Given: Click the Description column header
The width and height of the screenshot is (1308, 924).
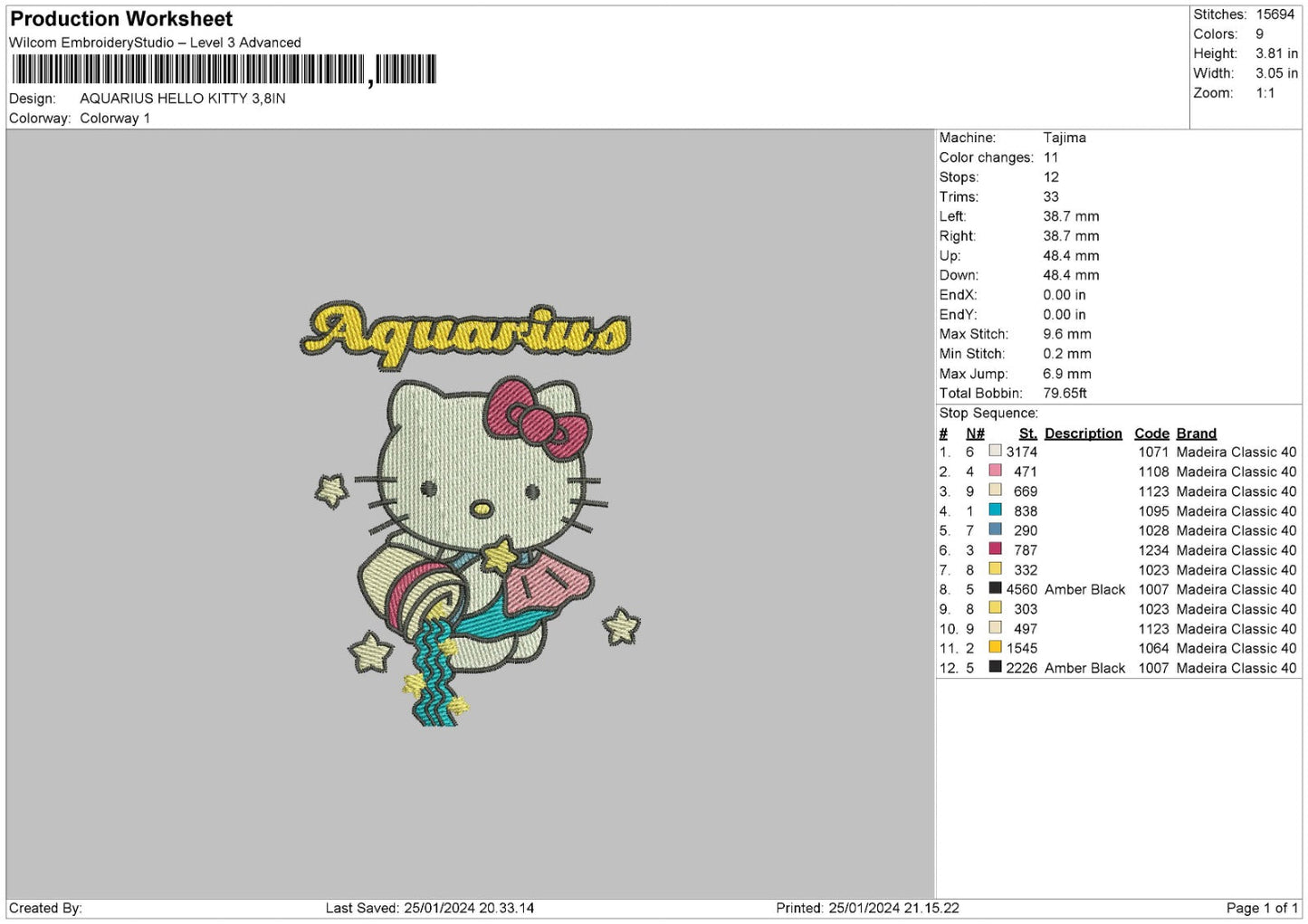Looking at the screenshot, I should tap(1084, 433).
